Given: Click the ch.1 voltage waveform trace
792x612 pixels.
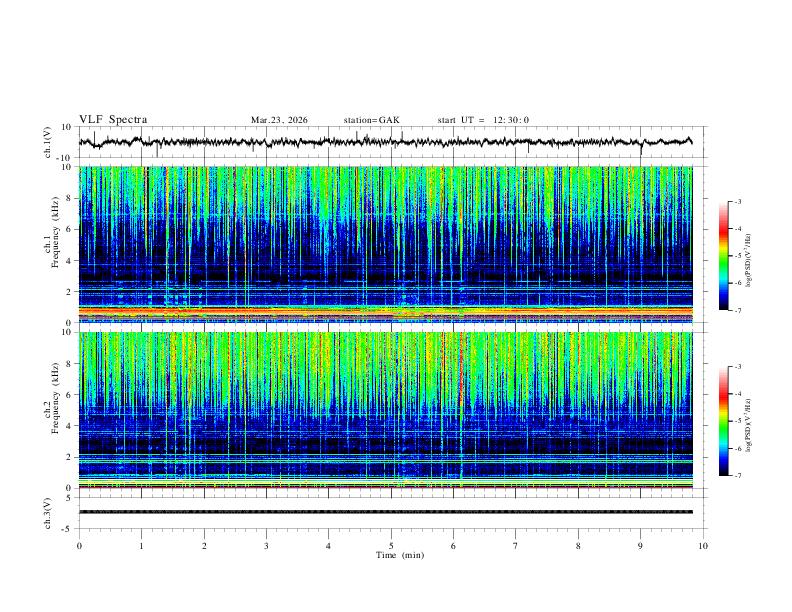Looking at the screenshot, I should pyautogui.click(x=386, y=142).
